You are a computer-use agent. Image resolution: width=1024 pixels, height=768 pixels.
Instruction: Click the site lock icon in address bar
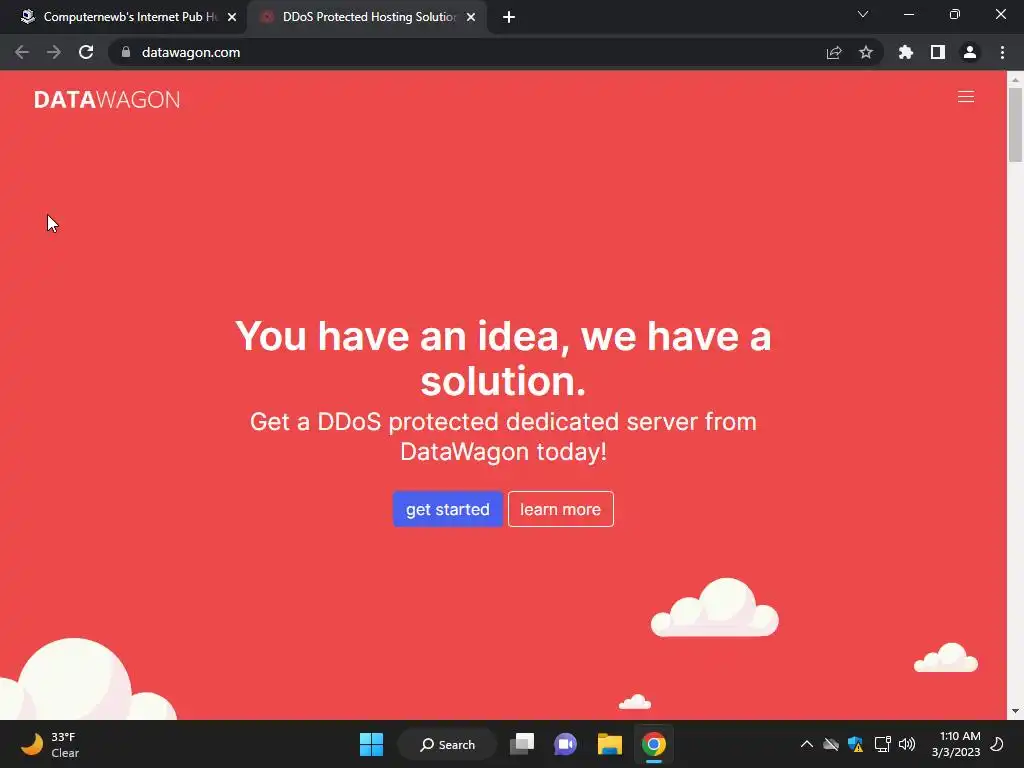pyautogui.click(x=126, y=52)
